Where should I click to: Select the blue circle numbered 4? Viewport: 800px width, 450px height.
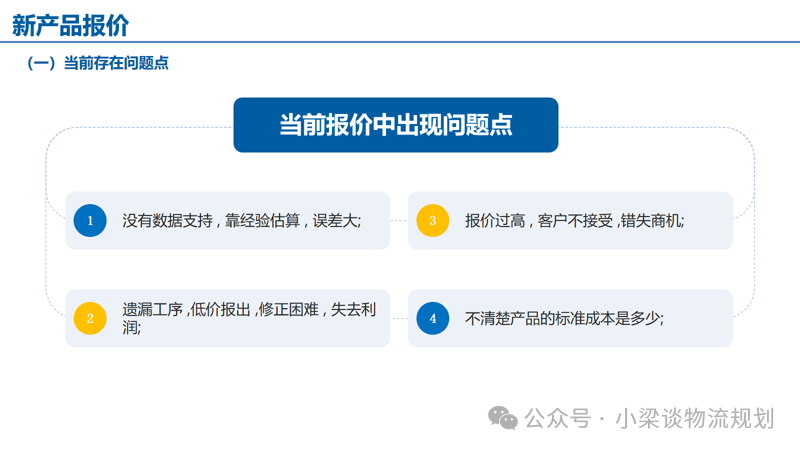pyautogui.click(x=433, y=318)
